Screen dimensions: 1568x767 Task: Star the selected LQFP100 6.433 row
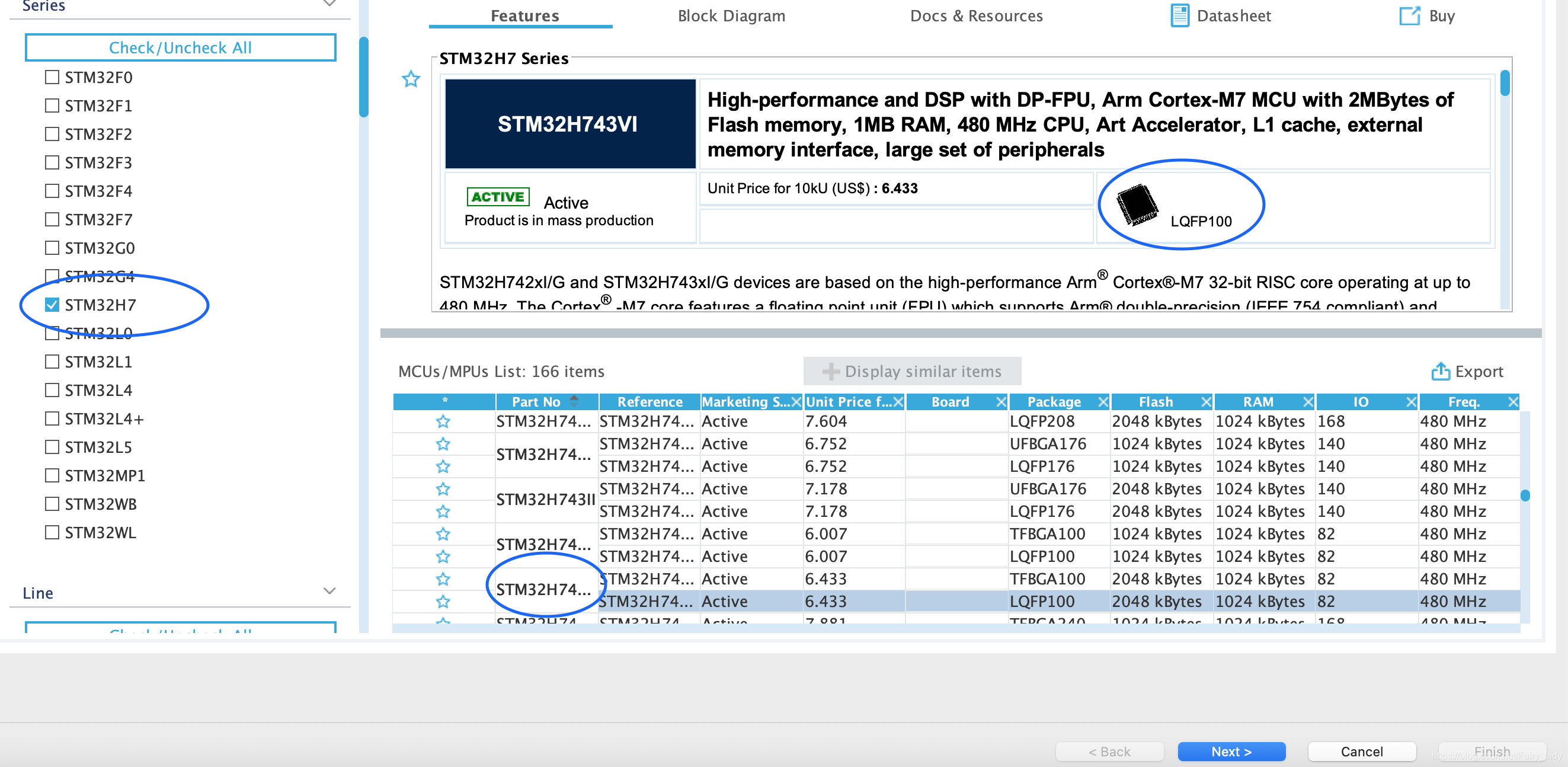click(x=443, y=602)
